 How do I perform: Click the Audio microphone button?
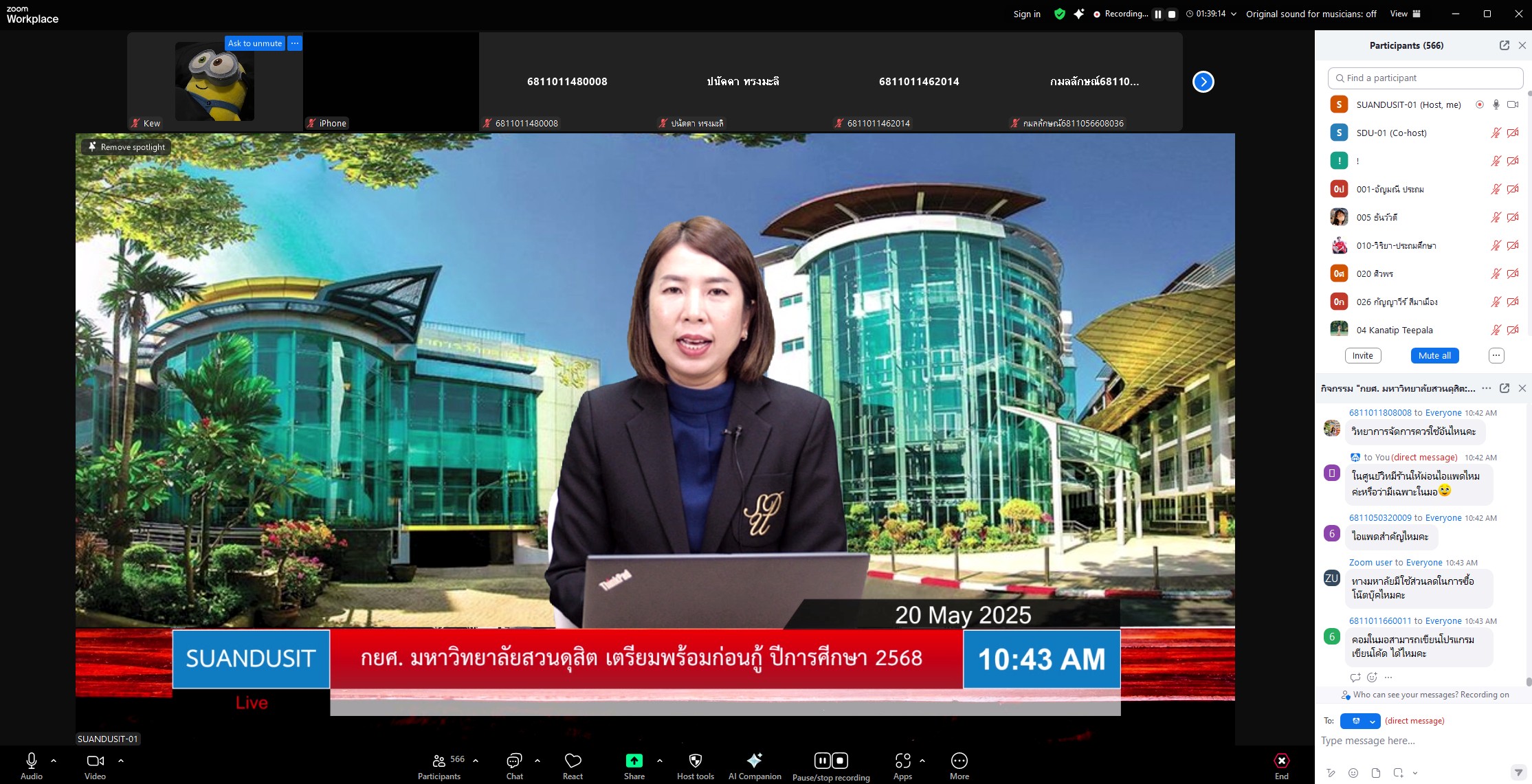tap(32, 765)
